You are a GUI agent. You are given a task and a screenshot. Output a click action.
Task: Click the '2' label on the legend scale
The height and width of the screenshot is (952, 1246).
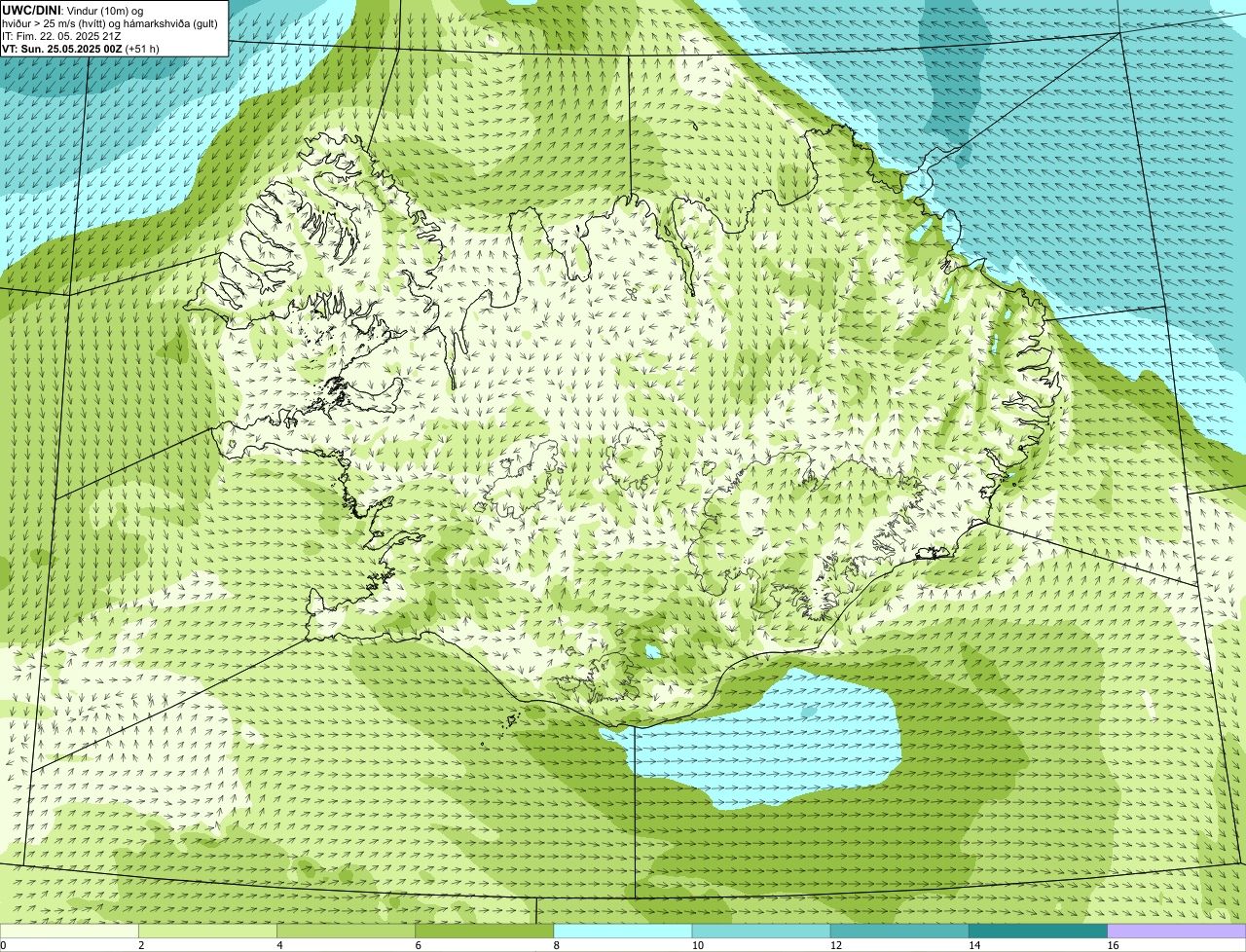click(x=141, y=945)
